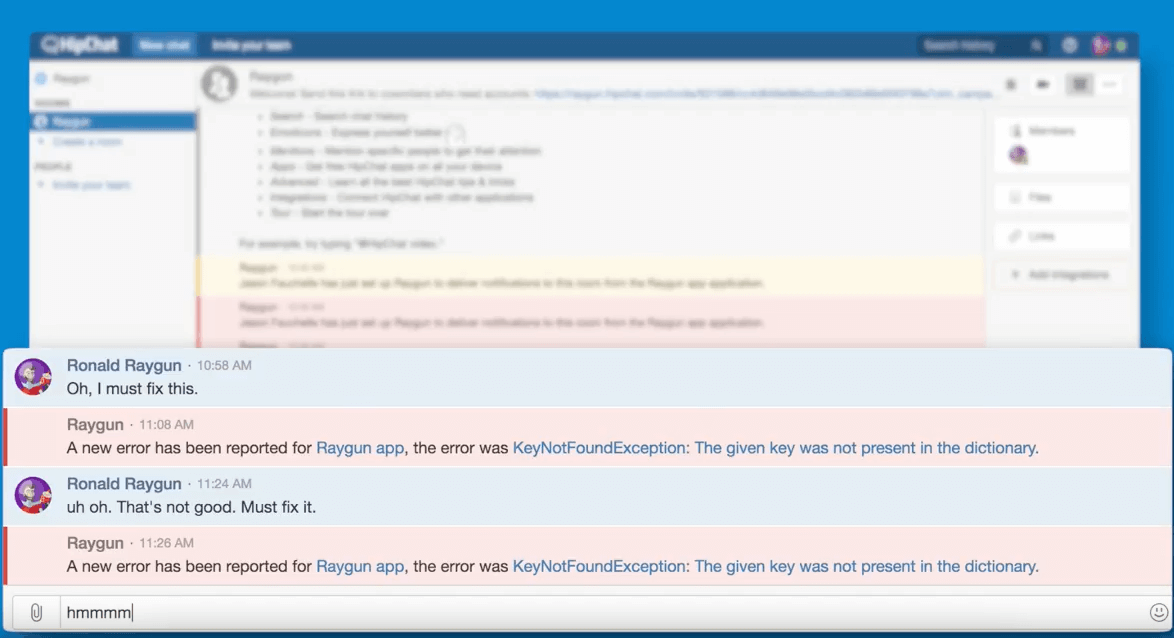
Task: Click the paperclip attachment icon
Action: click(36, 613)
